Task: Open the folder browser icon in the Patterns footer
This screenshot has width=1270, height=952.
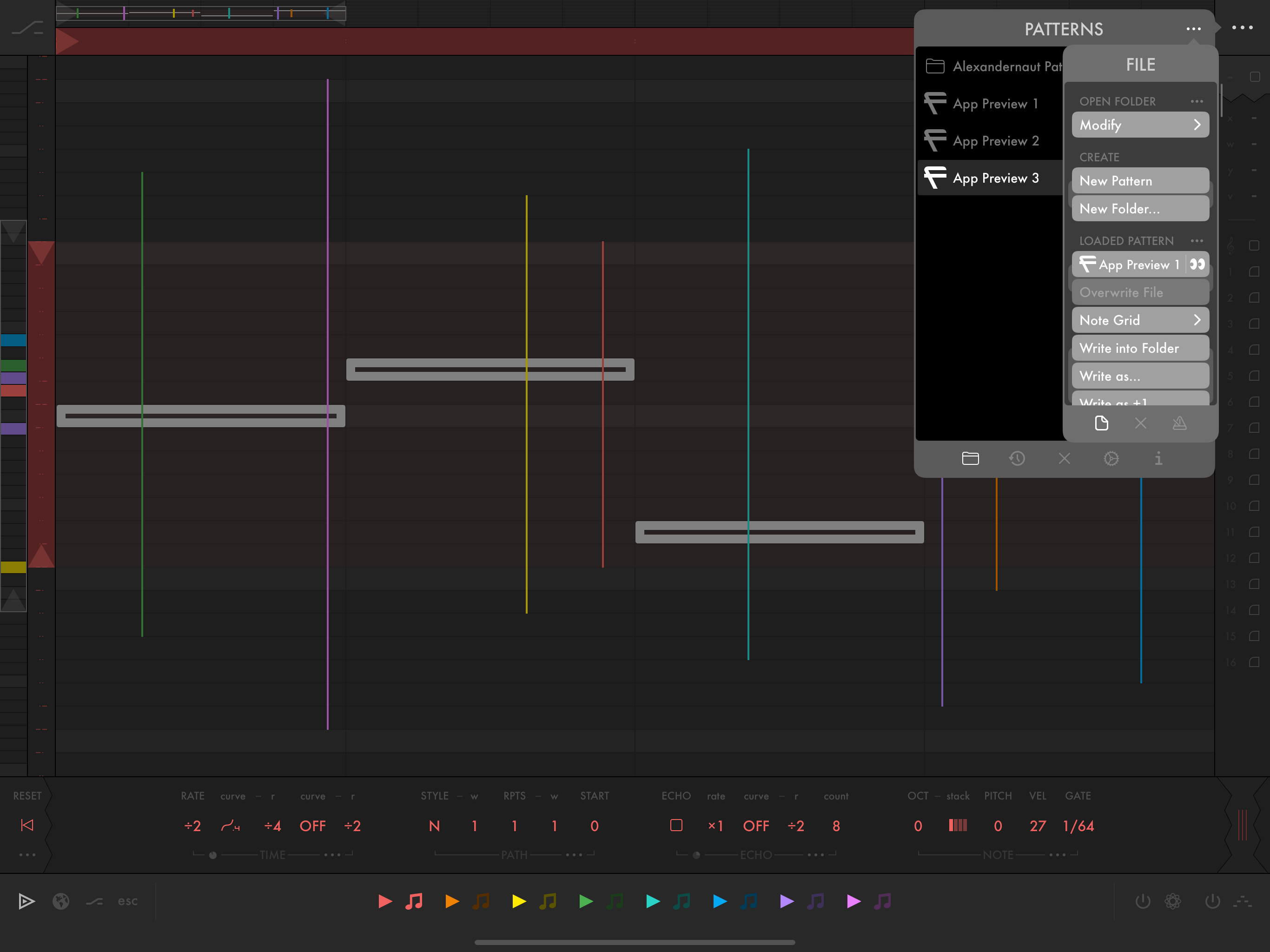Action: [x=970, y=459]
